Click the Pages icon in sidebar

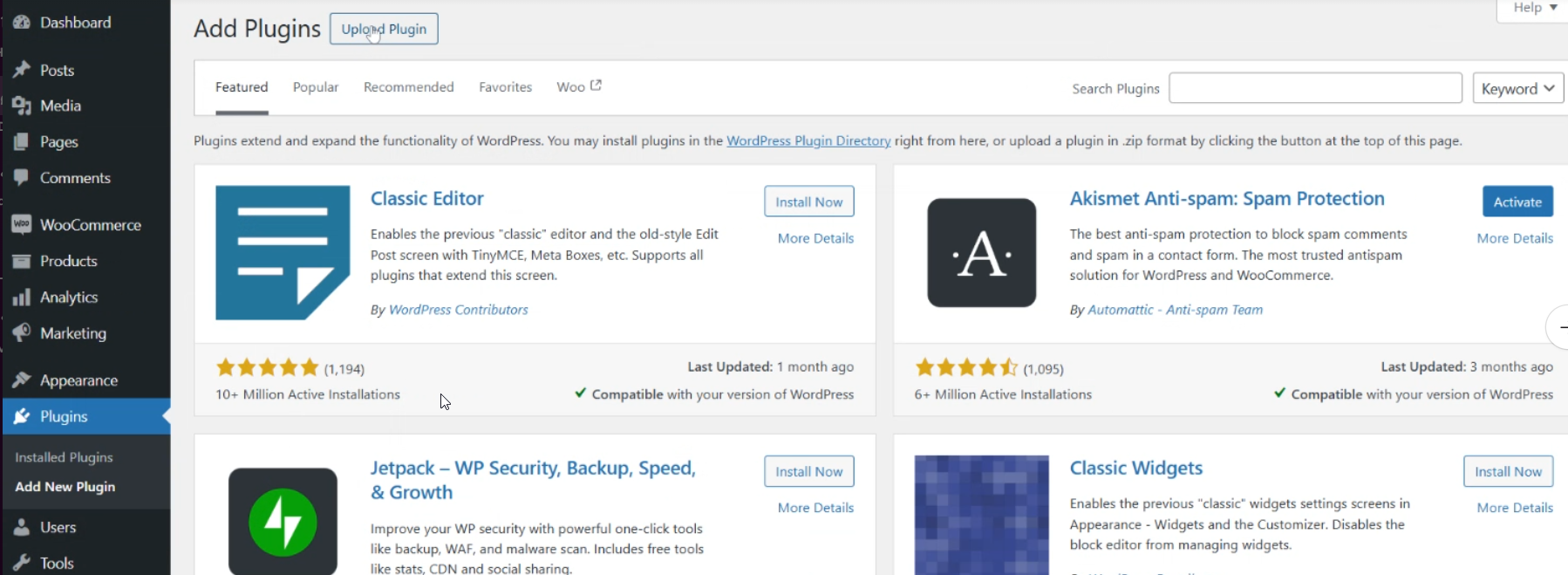[22, 141]
